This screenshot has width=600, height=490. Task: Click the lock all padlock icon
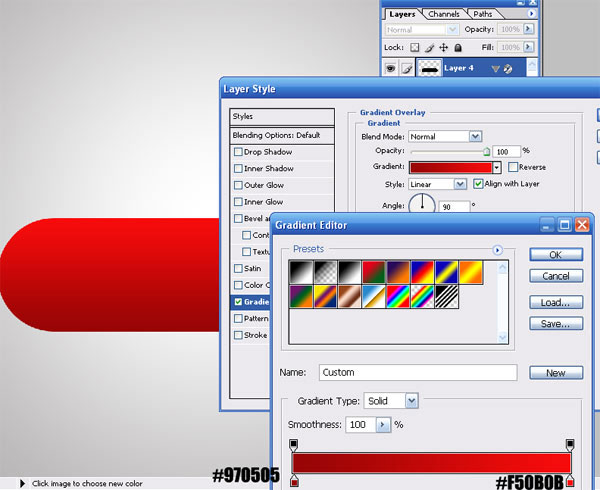[x=458, y=47]
